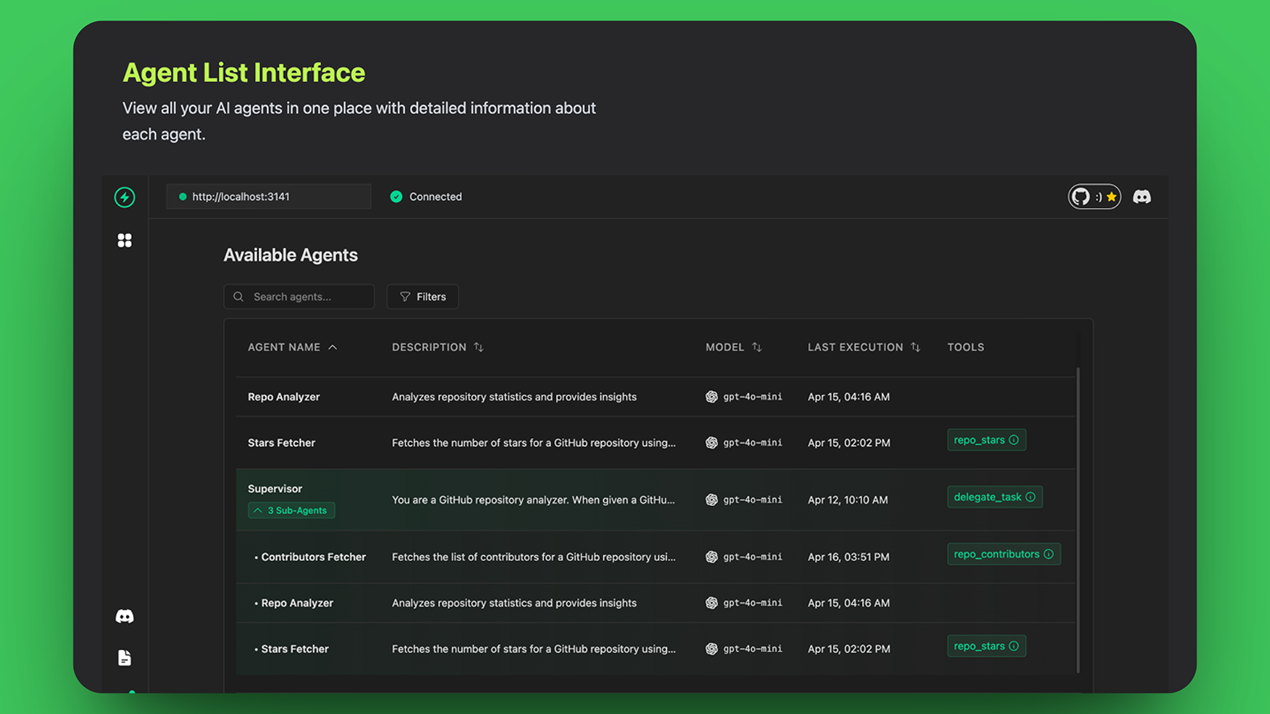This screenshot has width=1270, height=714.
Task: Sort by Description column
Action: [437, 347]
